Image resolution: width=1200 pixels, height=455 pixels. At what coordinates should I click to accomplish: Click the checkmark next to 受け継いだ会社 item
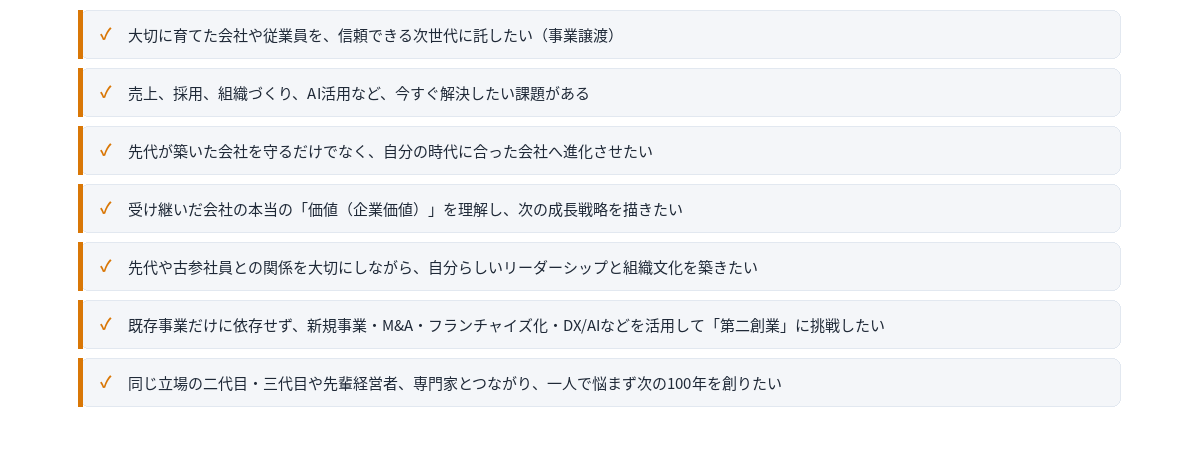[105, 208]
